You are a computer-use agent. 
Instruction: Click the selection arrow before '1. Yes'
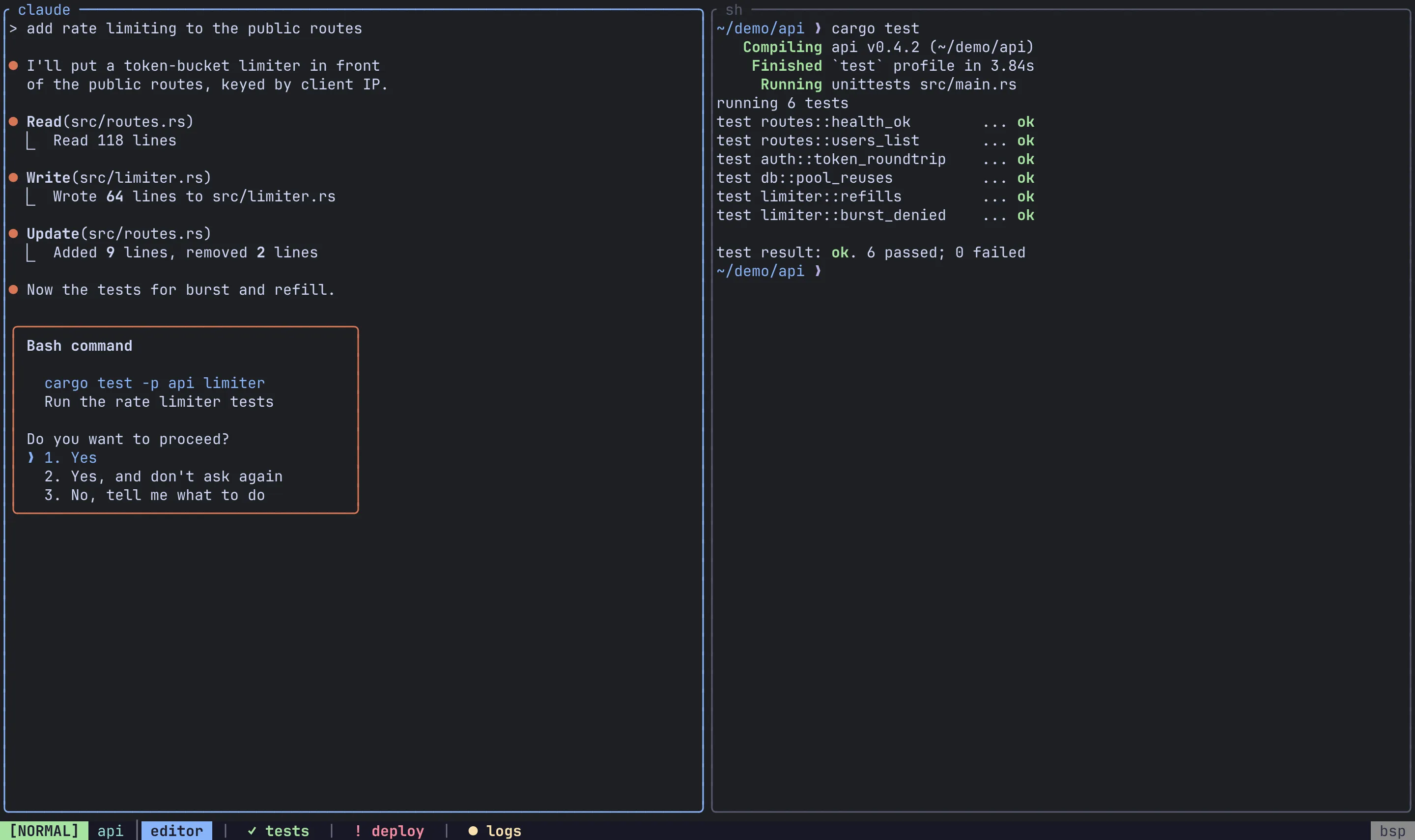point(31,457)
